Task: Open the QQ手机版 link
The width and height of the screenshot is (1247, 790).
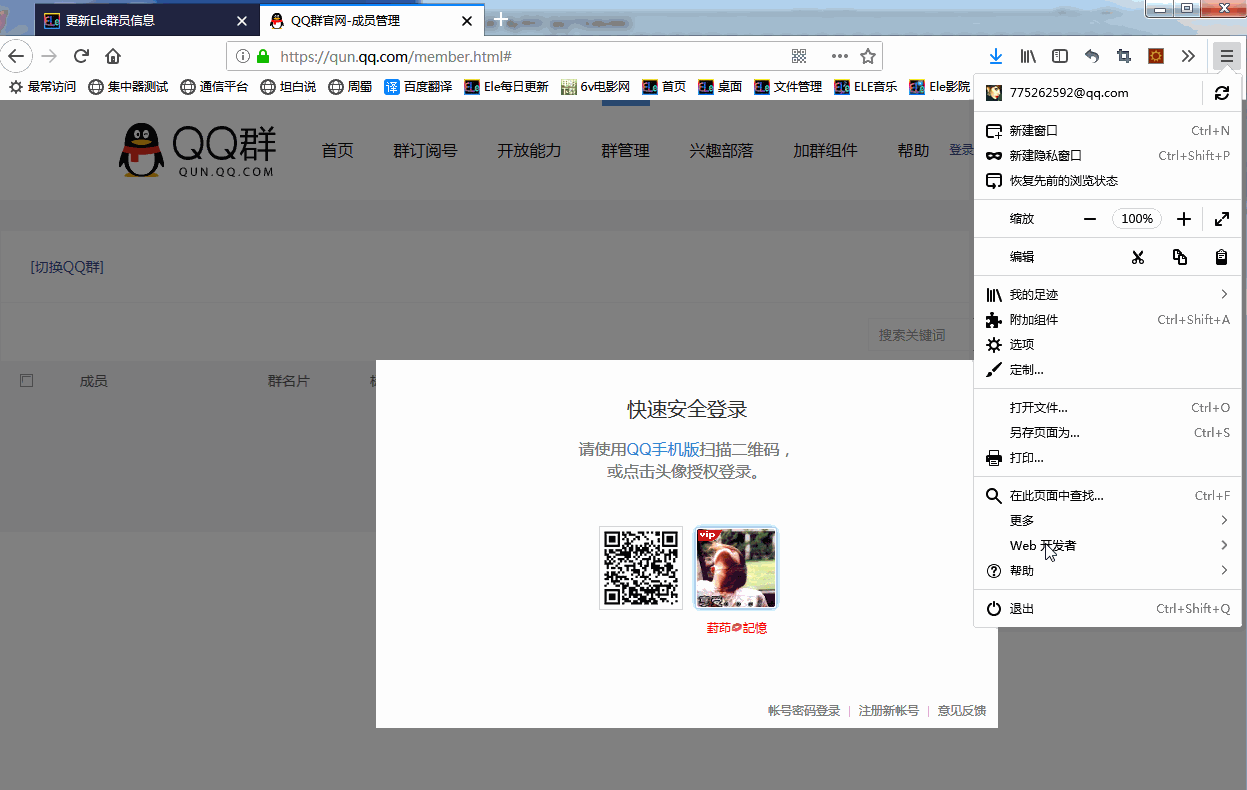Action: click(x=663, y=450)
